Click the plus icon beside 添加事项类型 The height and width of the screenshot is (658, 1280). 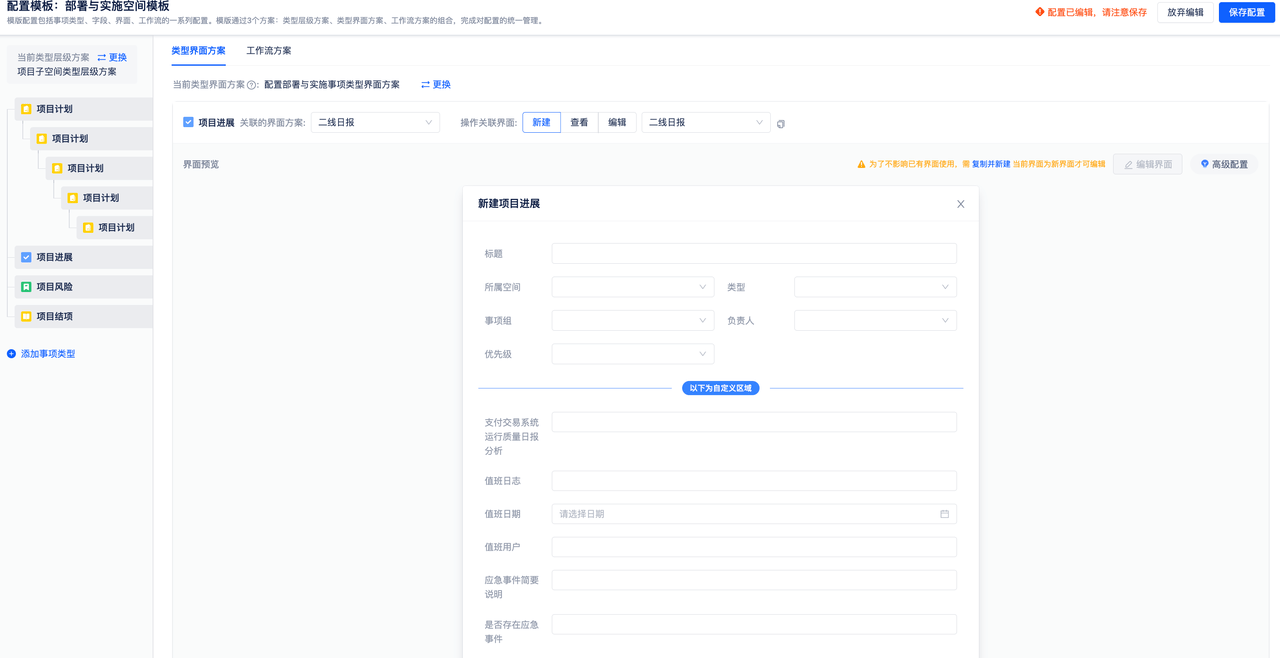(12, 354)
